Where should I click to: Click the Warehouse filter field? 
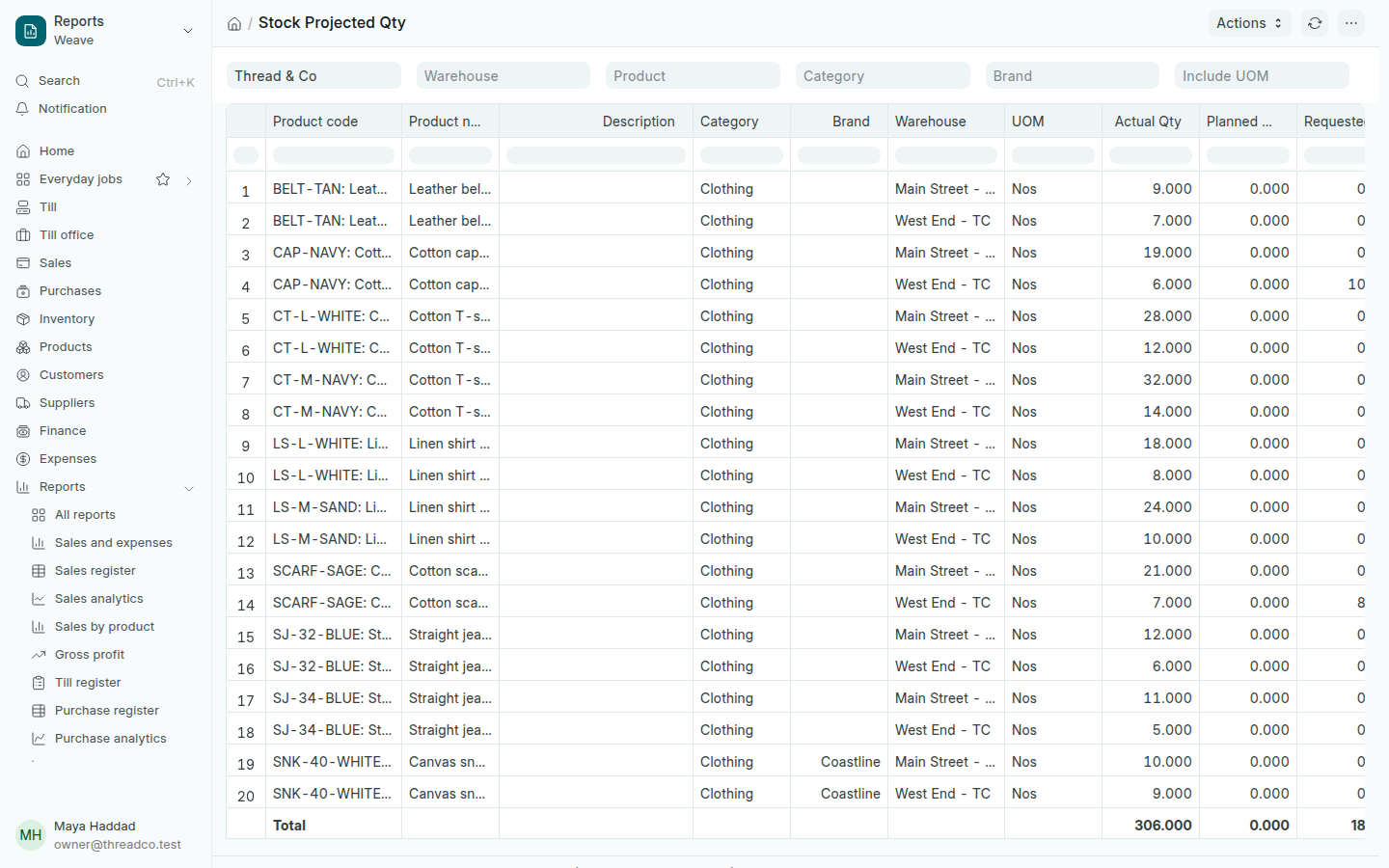point(504,75)
